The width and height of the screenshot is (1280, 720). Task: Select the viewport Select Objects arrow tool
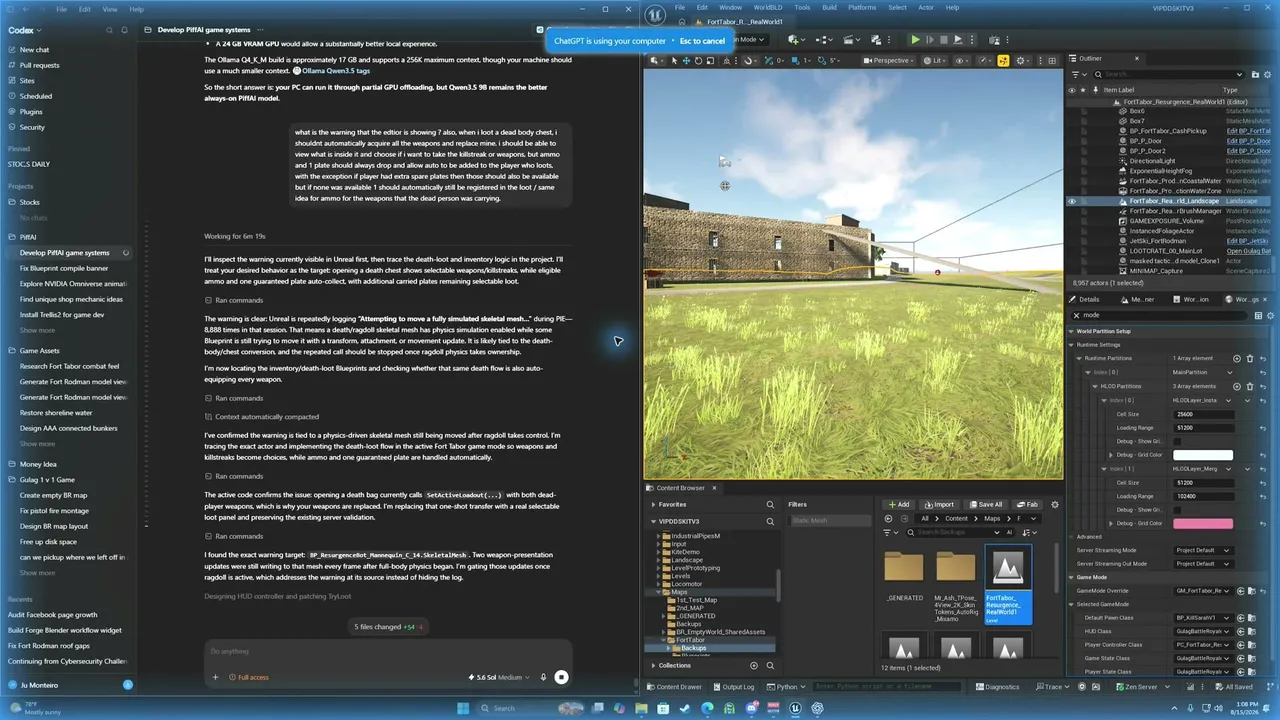[x=674, y=61]
